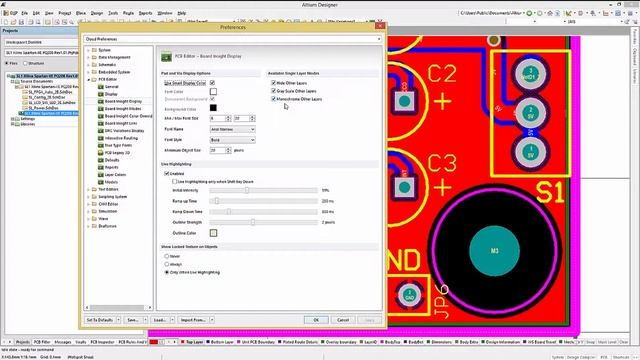The image size is (640, 360).
Task: Open the Reports menu
Action: (145, 13)
